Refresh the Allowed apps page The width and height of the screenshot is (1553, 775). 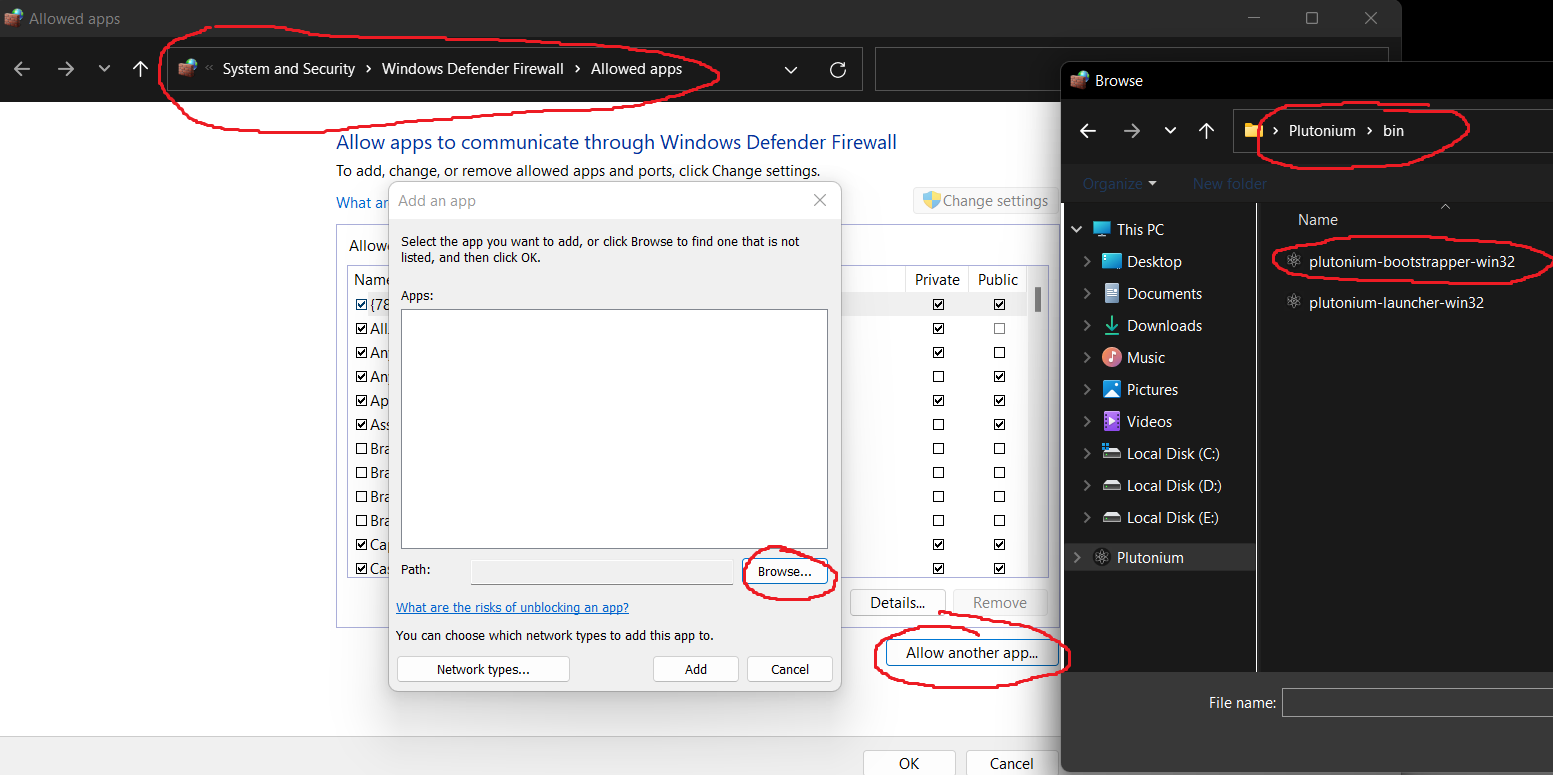(x=838, y=69)
